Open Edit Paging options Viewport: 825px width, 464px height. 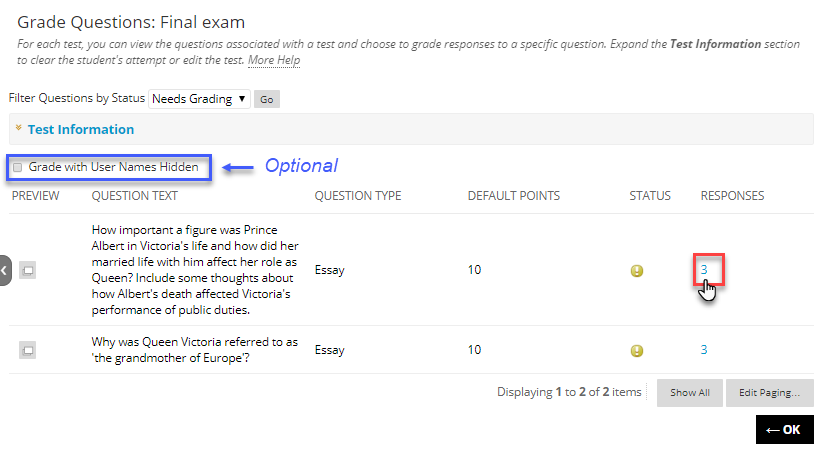coord(769,393)
